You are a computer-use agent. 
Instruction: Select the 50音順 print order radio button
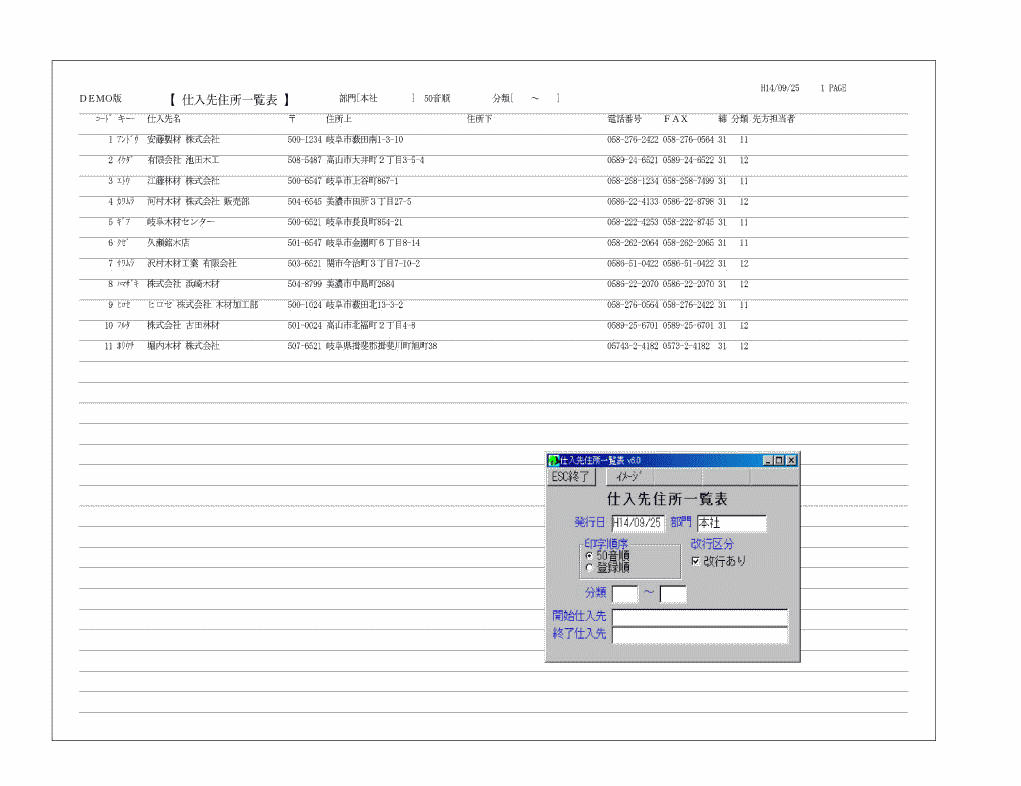click(x=589, y=556)
